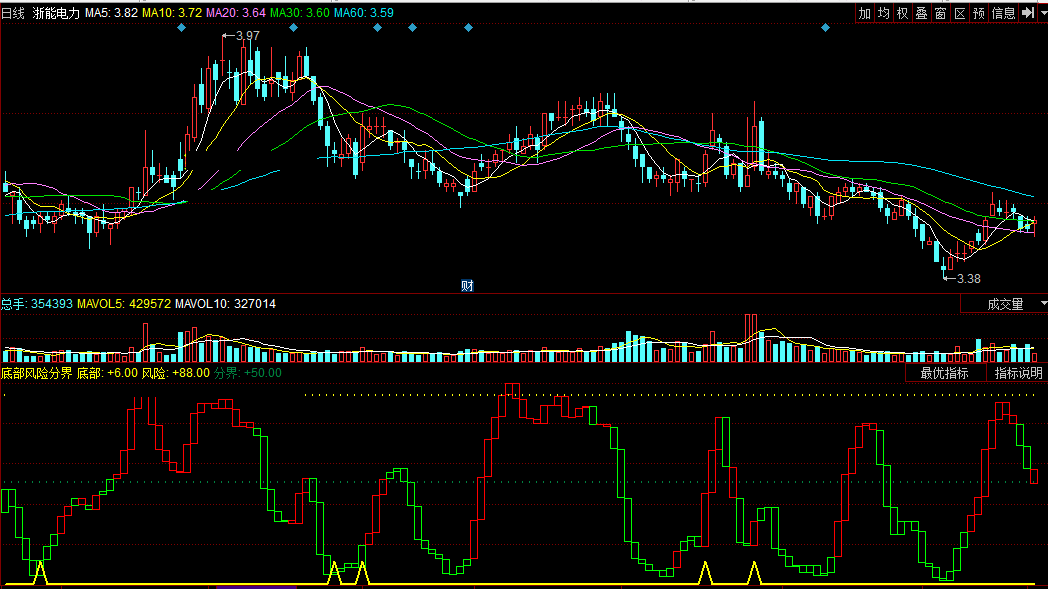1048x589 pixels.
Task: Click the MAVOL5: 429572 label
Action: click(x=124, y=304)
